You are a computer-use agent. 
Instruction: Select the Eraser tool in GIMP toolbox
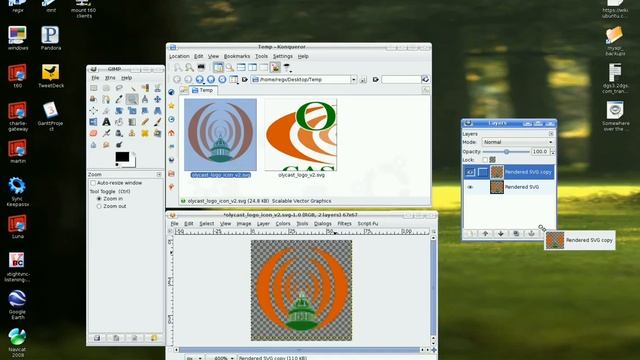pos(93,133)
